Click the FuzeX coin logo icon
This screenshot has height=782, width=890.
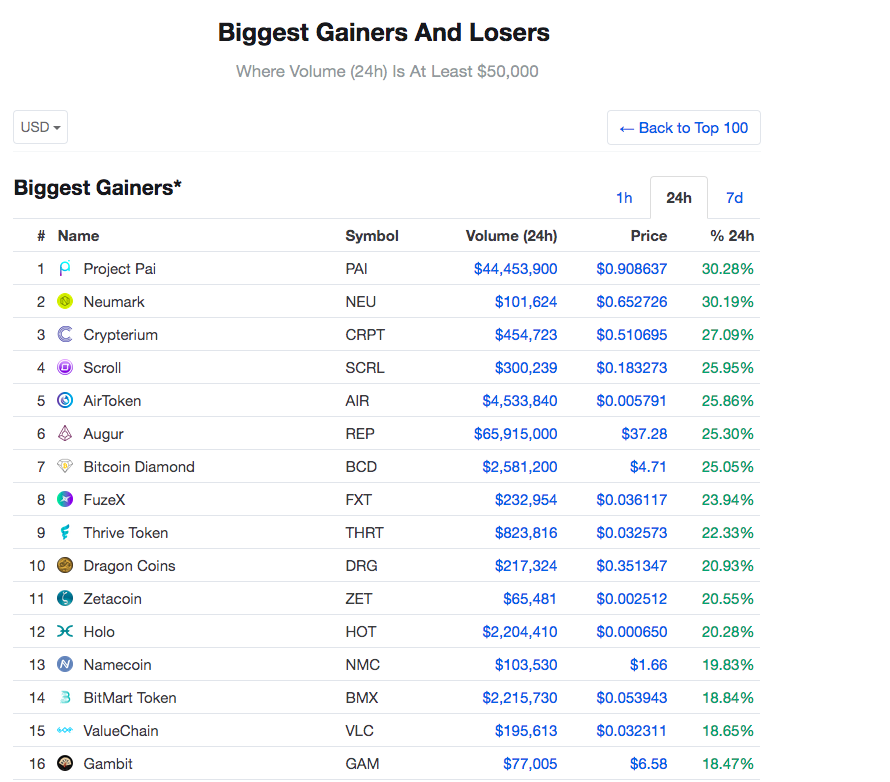point(65,499)
